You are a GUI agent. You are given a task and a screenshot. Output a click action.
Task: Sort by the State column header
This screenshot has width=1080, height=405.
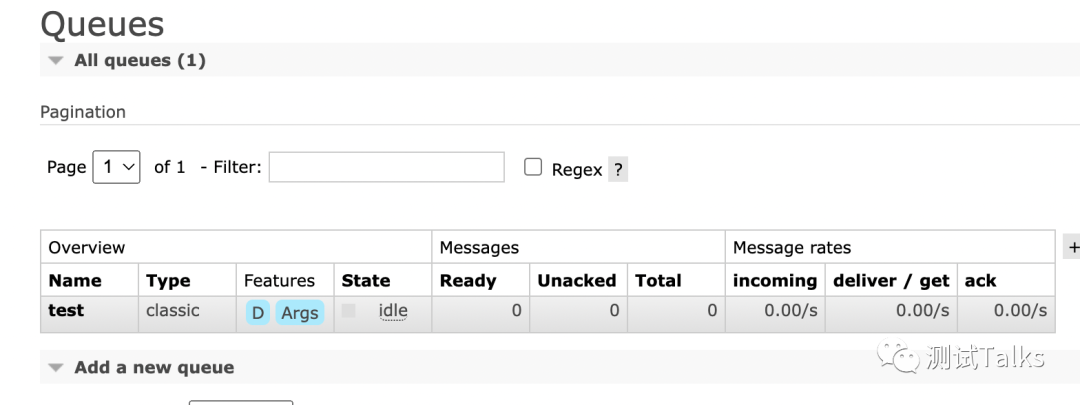coord(366,281)
